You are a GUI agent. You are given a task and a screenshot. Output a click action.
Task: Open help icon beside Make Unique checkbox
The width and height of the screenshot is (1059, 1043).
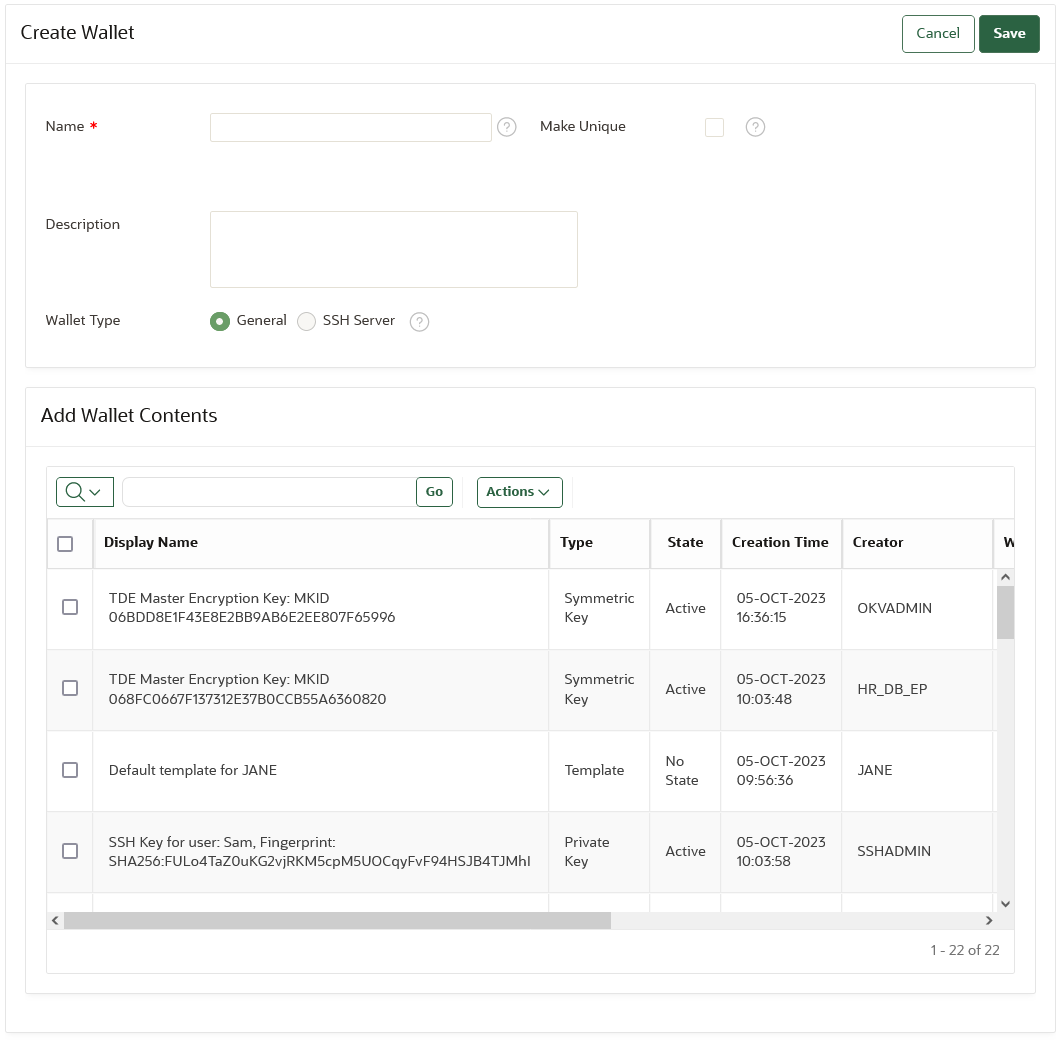pos(755,127)
